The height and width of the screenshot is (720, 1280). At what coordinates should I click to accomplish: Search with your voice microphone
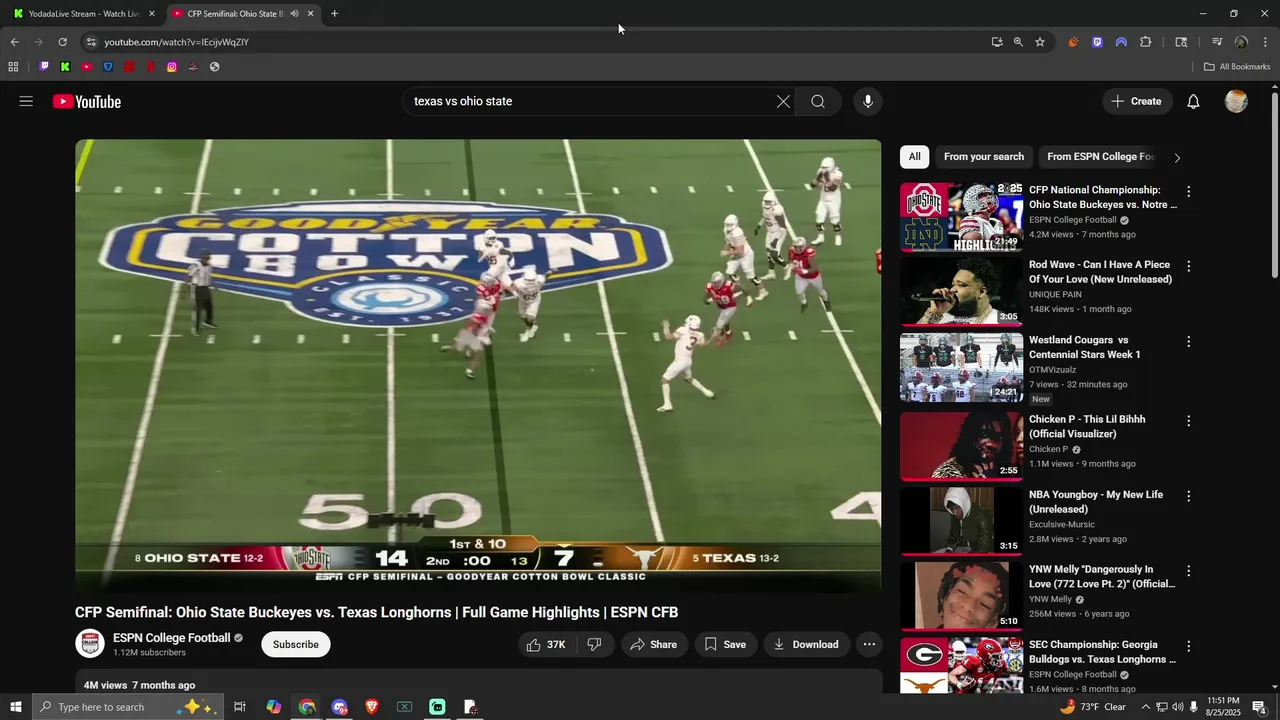pyautogui.click(x=868, y=101)
